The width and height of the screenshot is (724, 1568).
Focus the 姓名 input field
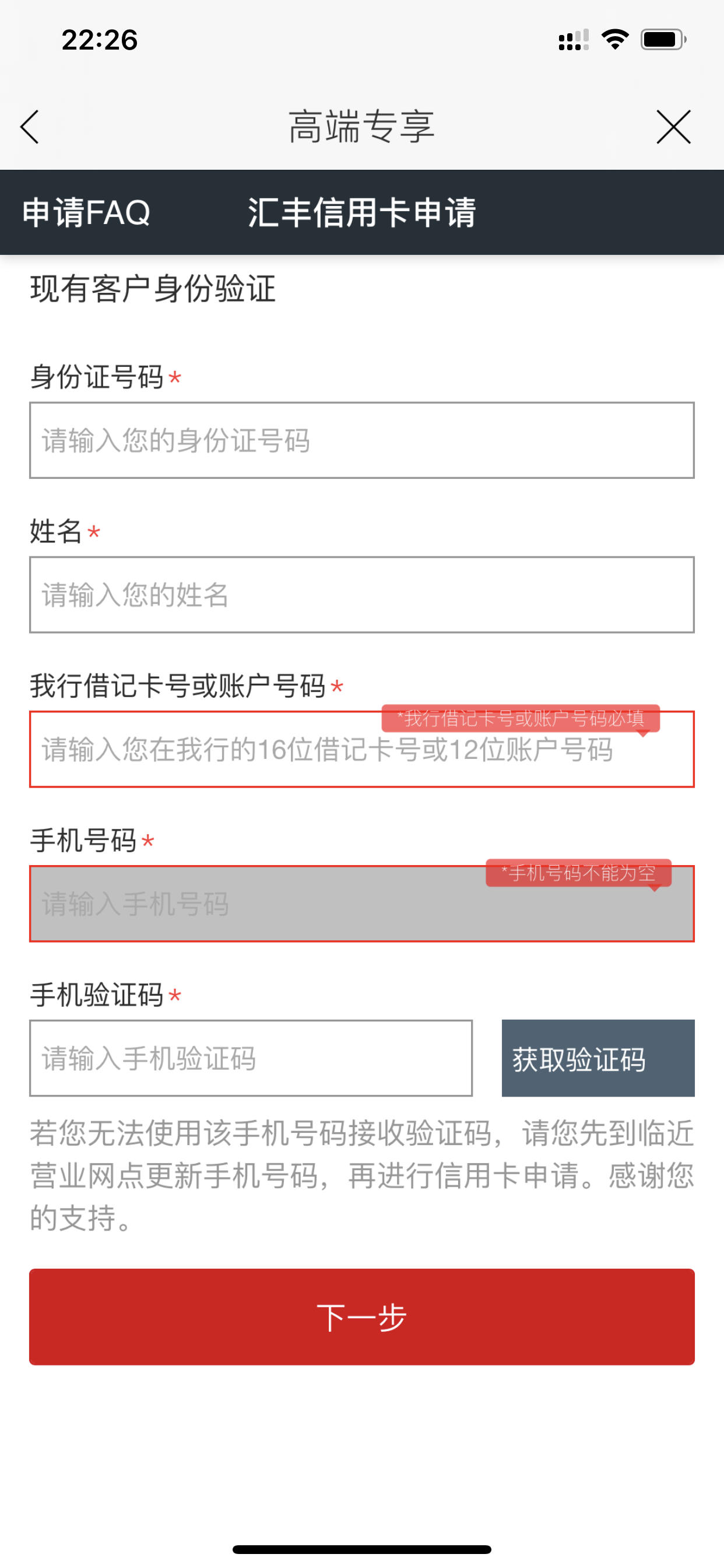pos(361,594)
